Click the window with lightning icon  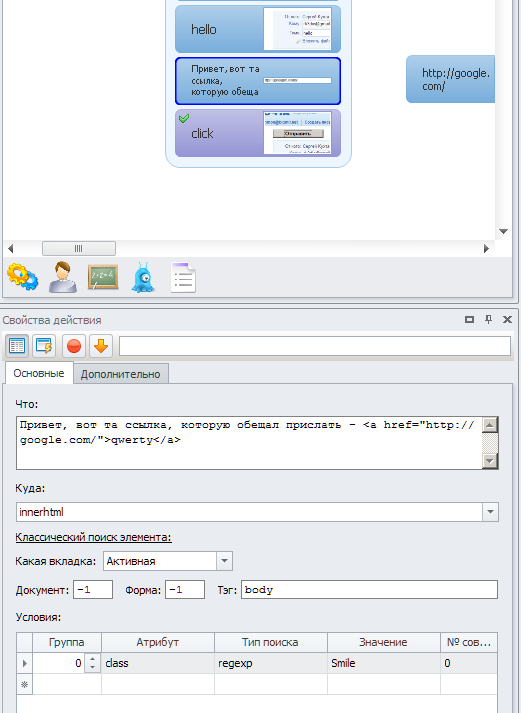click(44, 346)
